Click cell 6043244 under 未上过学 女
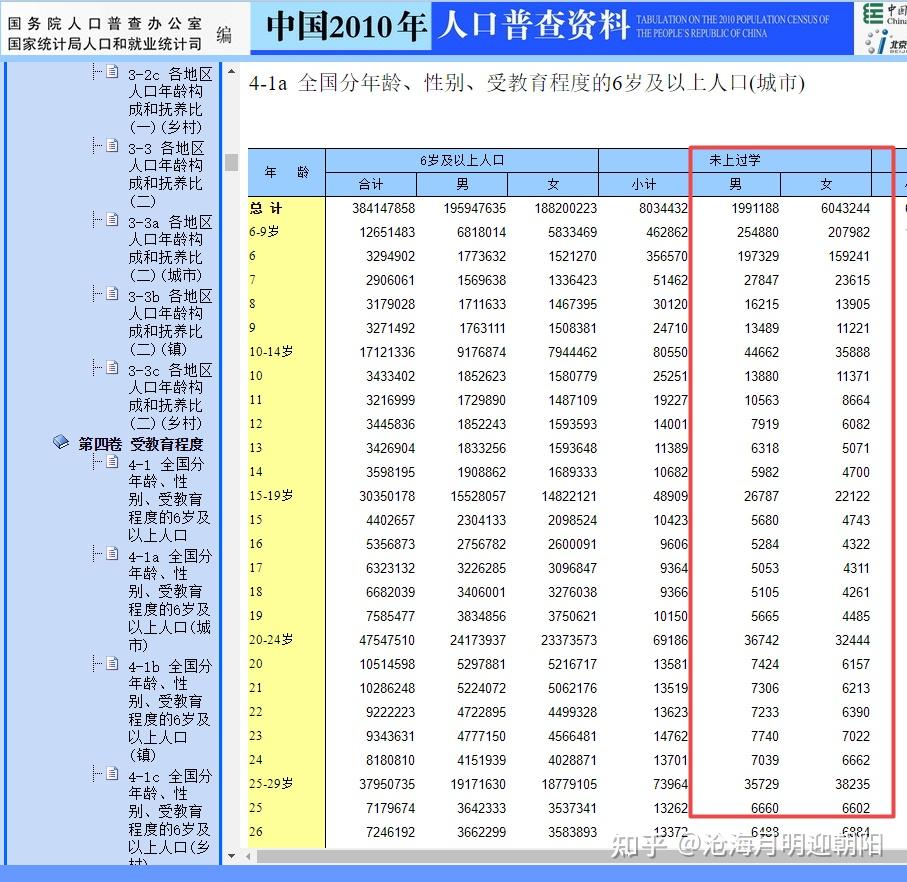Viewport: 907px width, 882px height. [845, 208]
